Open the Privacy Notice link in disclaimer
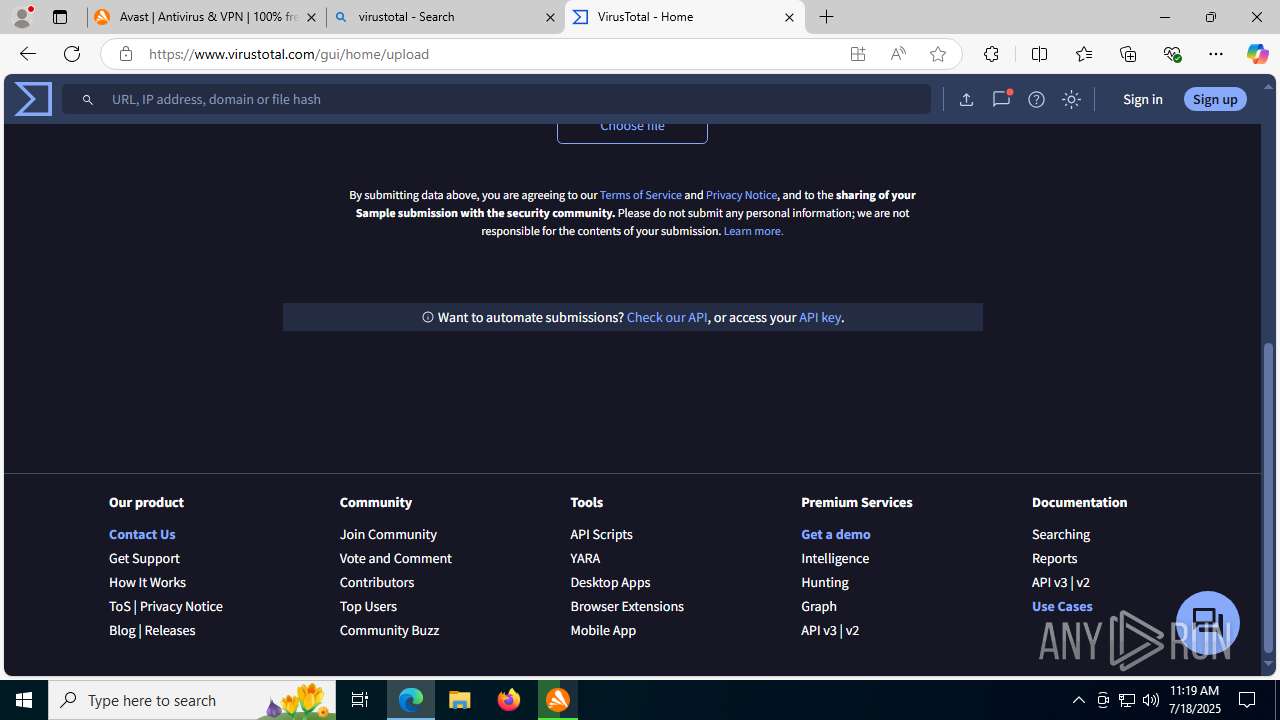Screen dimensions: 1280x720 (x=741, y=195)
